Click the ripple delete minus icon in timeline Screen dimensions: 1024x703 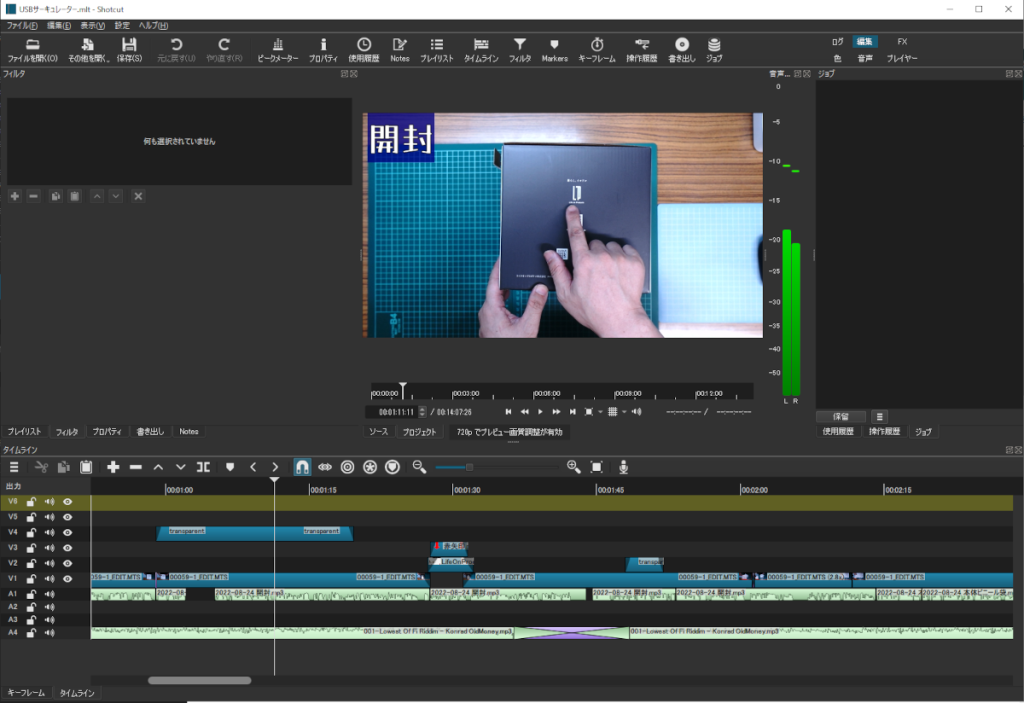pos(136,467)
